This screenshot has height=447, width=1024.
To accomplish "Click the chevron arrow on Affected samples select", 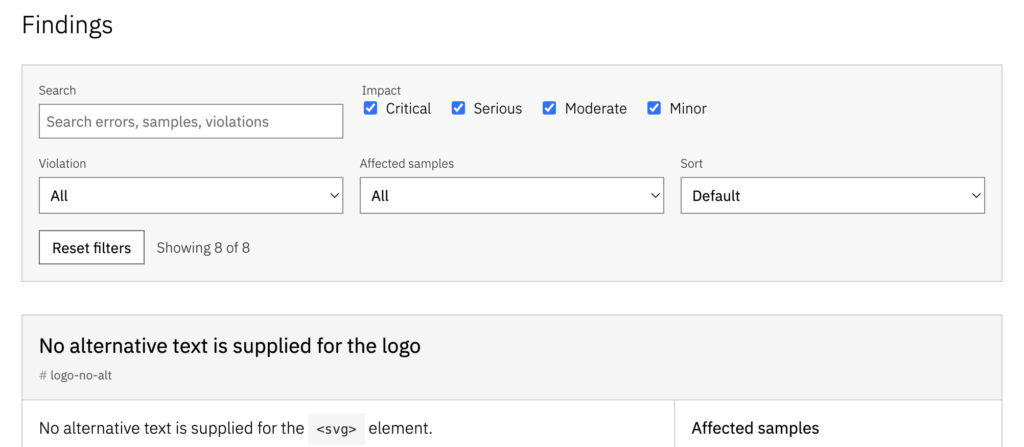I will (x=655, y=195).
